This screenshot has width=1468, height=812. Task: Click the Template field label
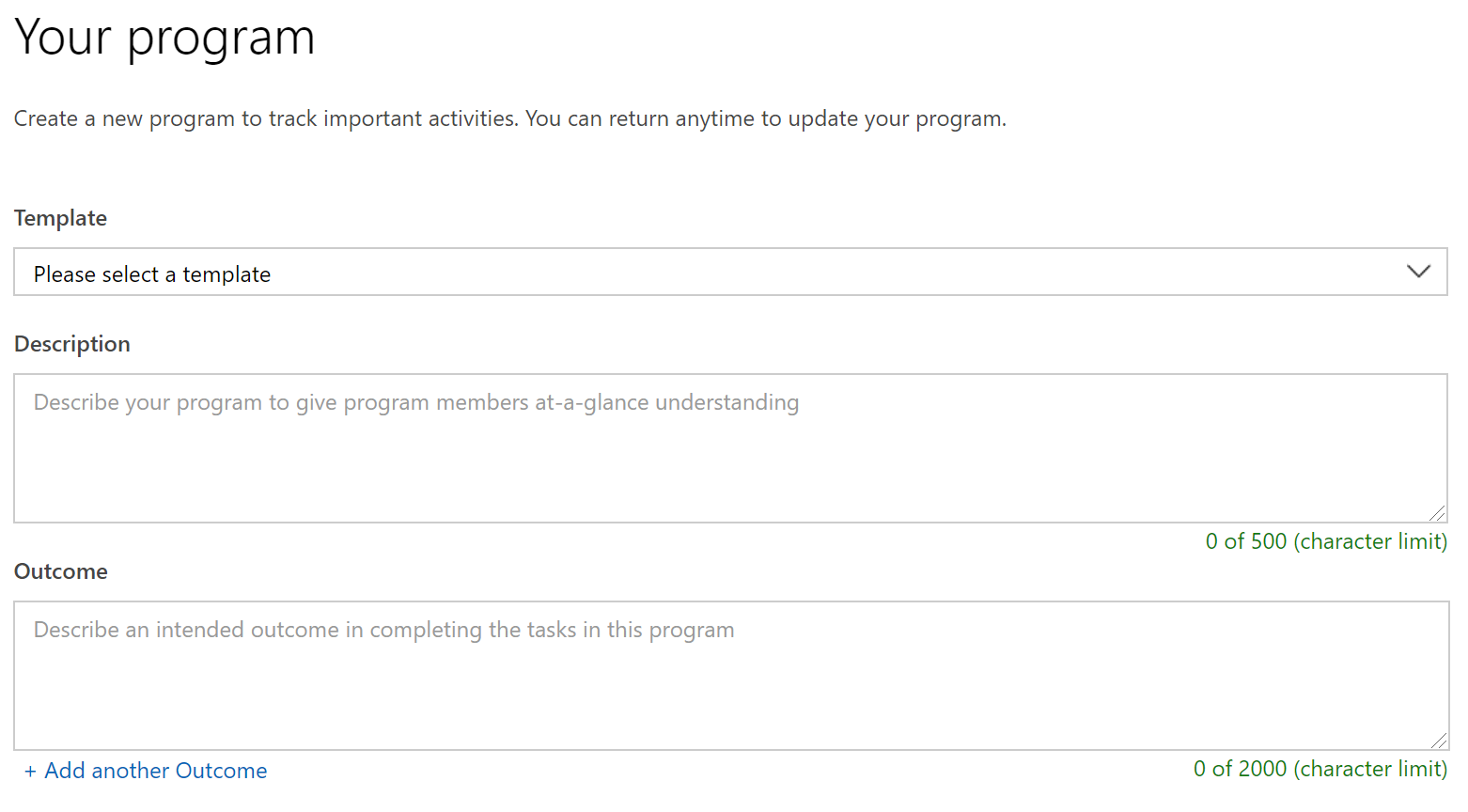(x=60, y=217)
